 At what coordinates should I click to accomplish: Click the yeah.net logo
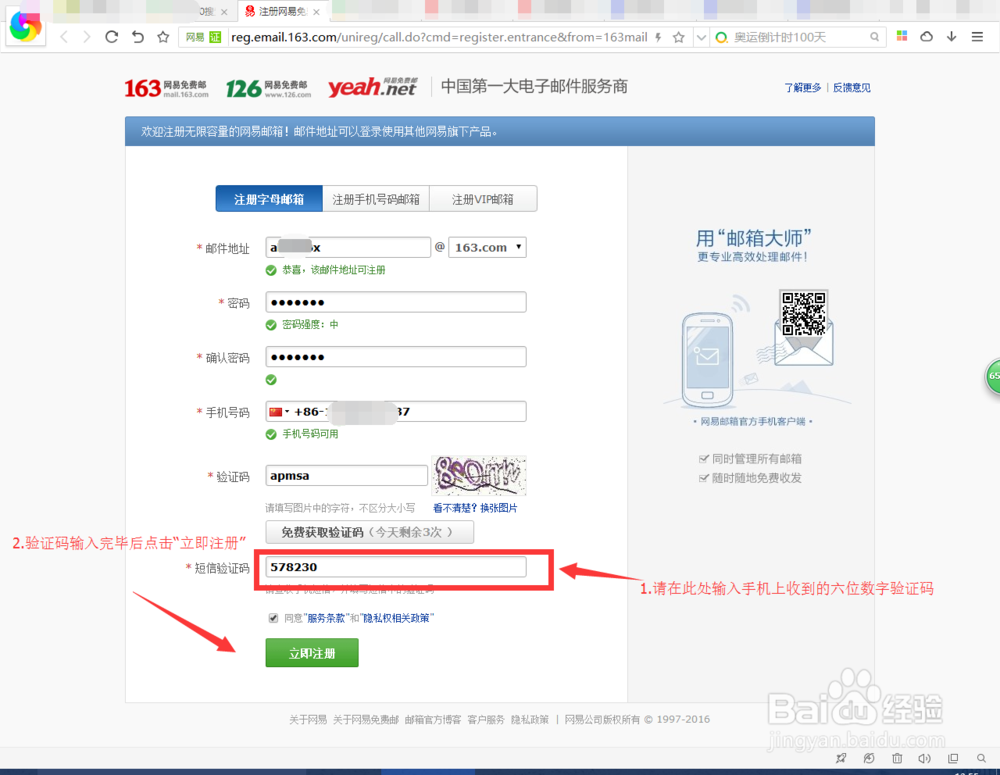coord(372,87)
